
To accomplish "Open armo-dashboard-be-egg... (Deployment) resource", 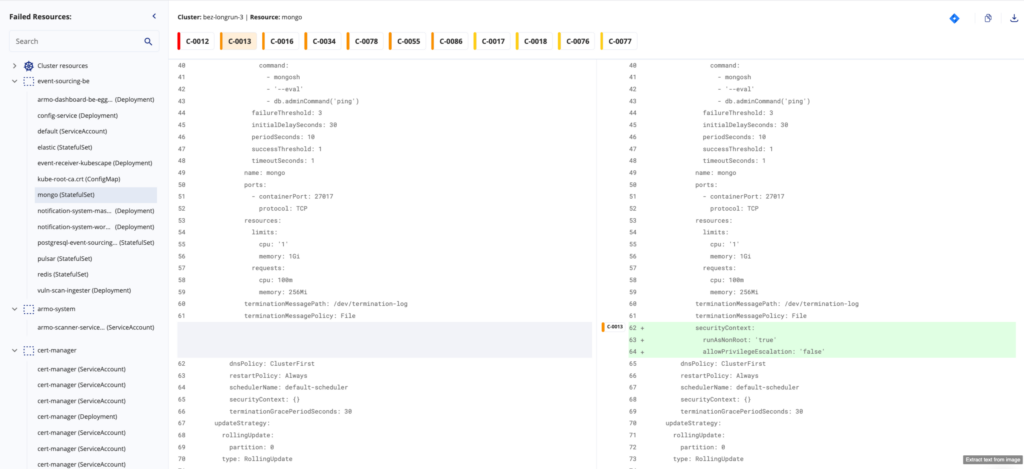I will point(95,99).
